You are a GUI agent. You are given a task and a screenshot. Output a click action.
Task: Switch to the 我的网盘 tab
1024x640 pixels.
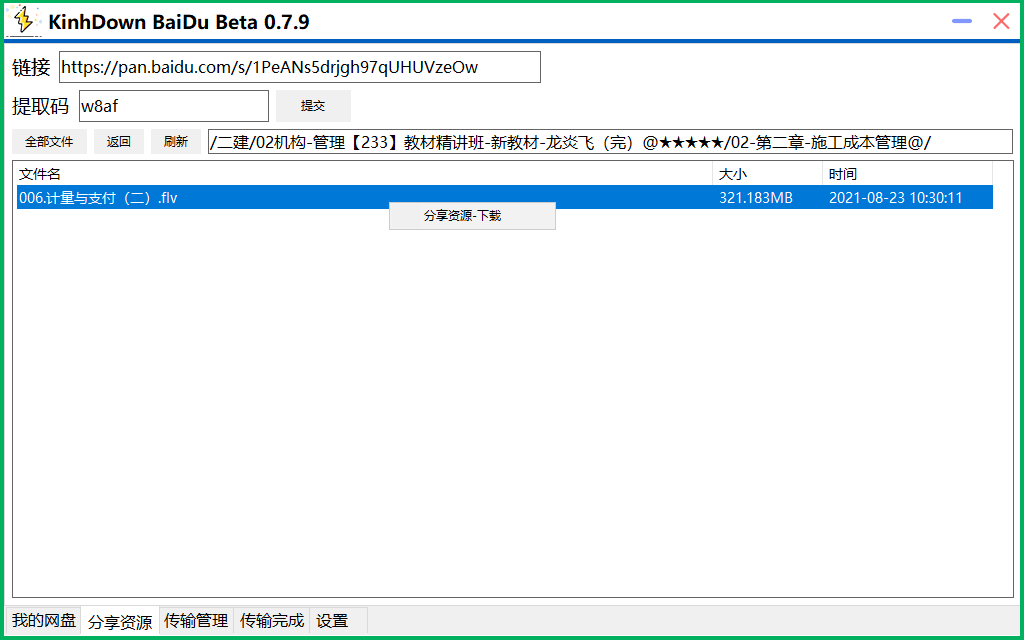(x=44, y=621)
